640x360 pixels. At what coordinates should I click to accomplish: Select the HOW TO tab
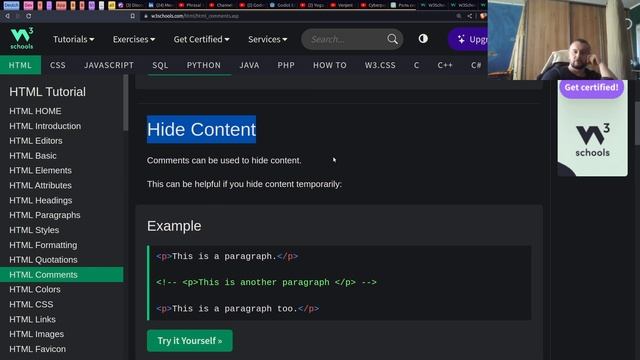(x=330, y=65)
